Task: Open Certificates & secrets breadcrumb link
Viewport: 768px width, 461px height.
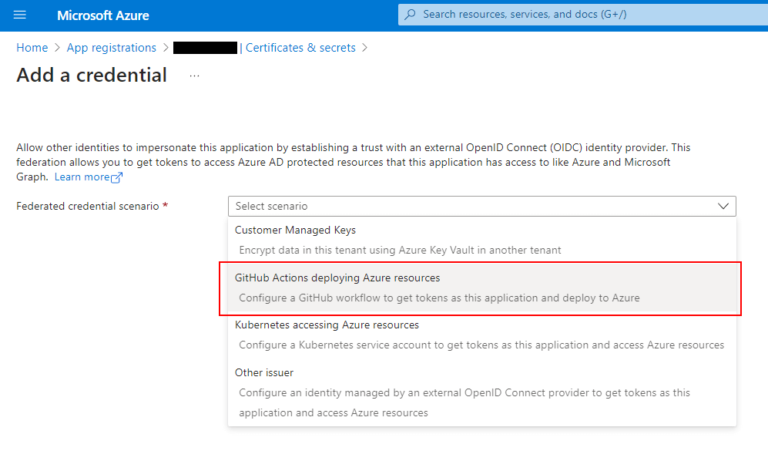Action: [x=301, y=48]
